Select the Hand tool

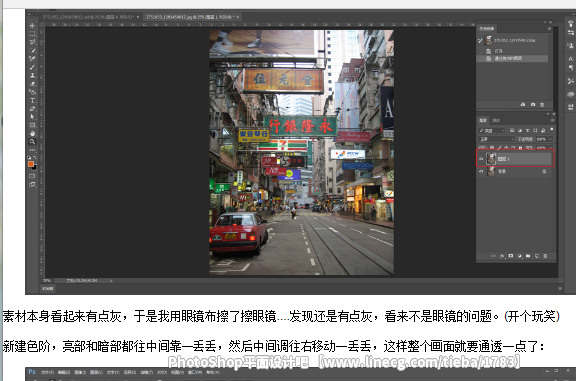click(32, 133)
